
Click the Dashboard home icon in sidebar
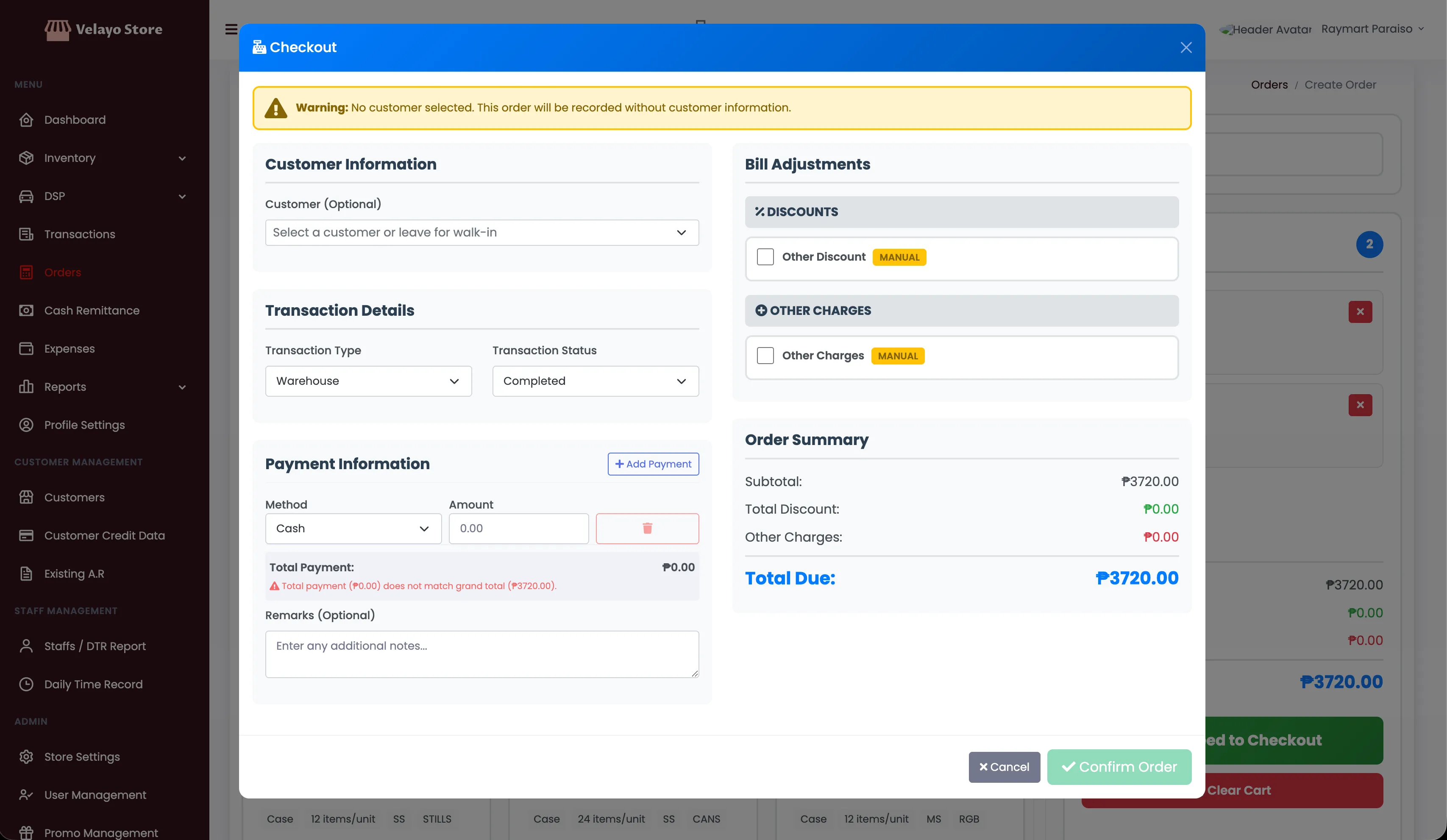pos(26,120)
